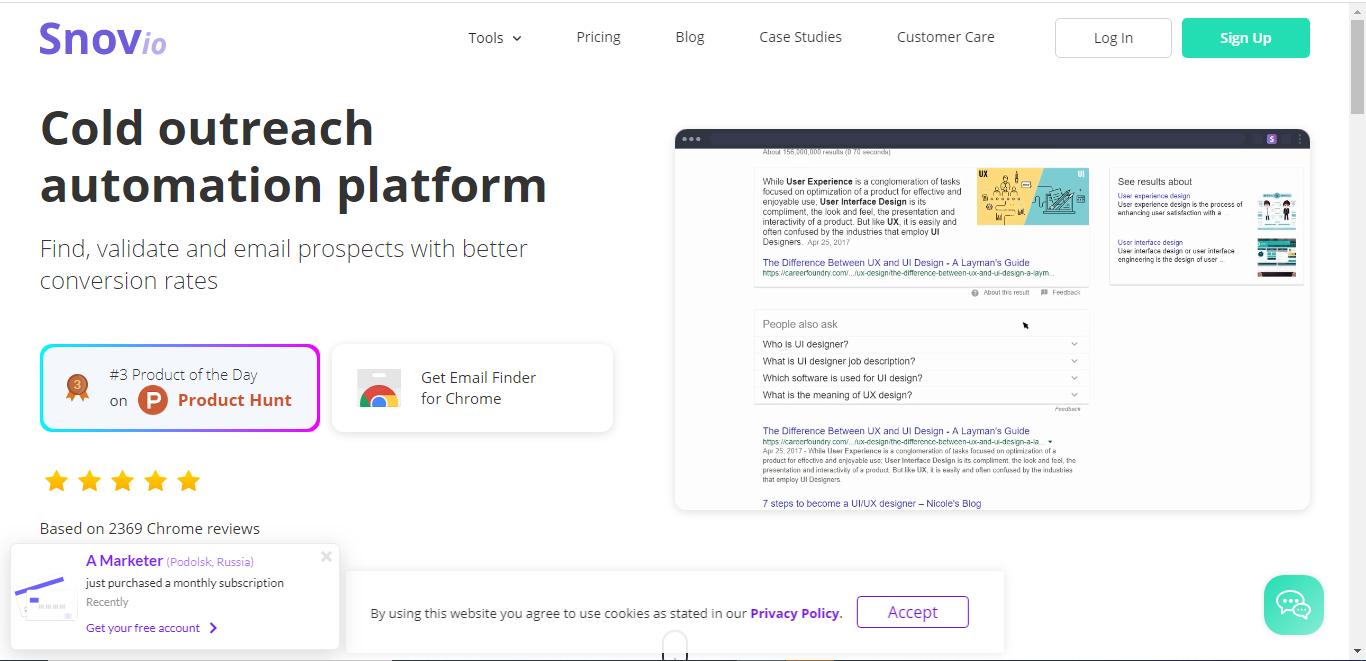Open the live chat widget
The image size is (1366, 661).
click(x=1293, y=605)
